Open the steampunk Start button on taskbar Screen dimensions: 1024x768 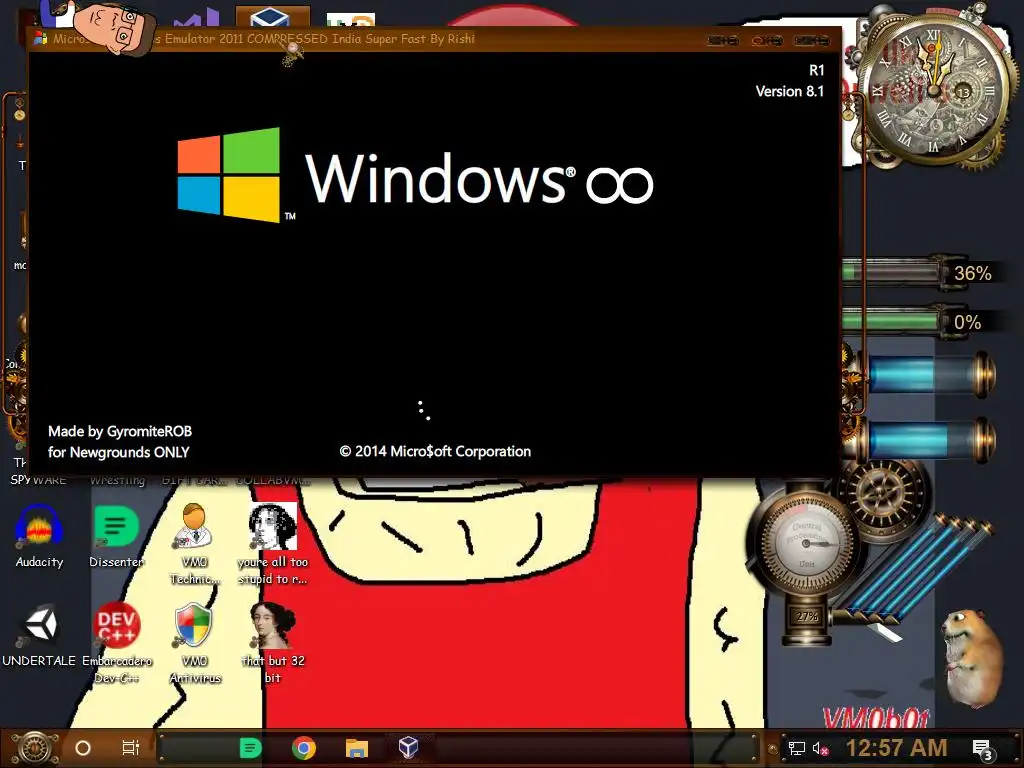click(x=36, y=748)
